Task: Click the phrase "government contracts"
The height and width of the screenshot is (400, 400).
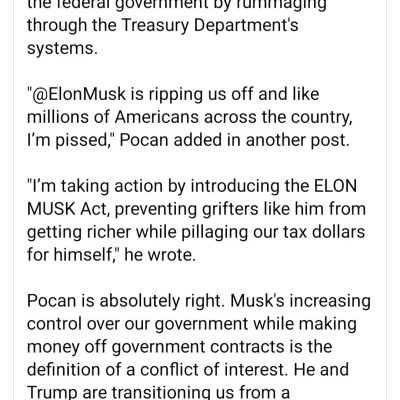Action: [198, 347]
